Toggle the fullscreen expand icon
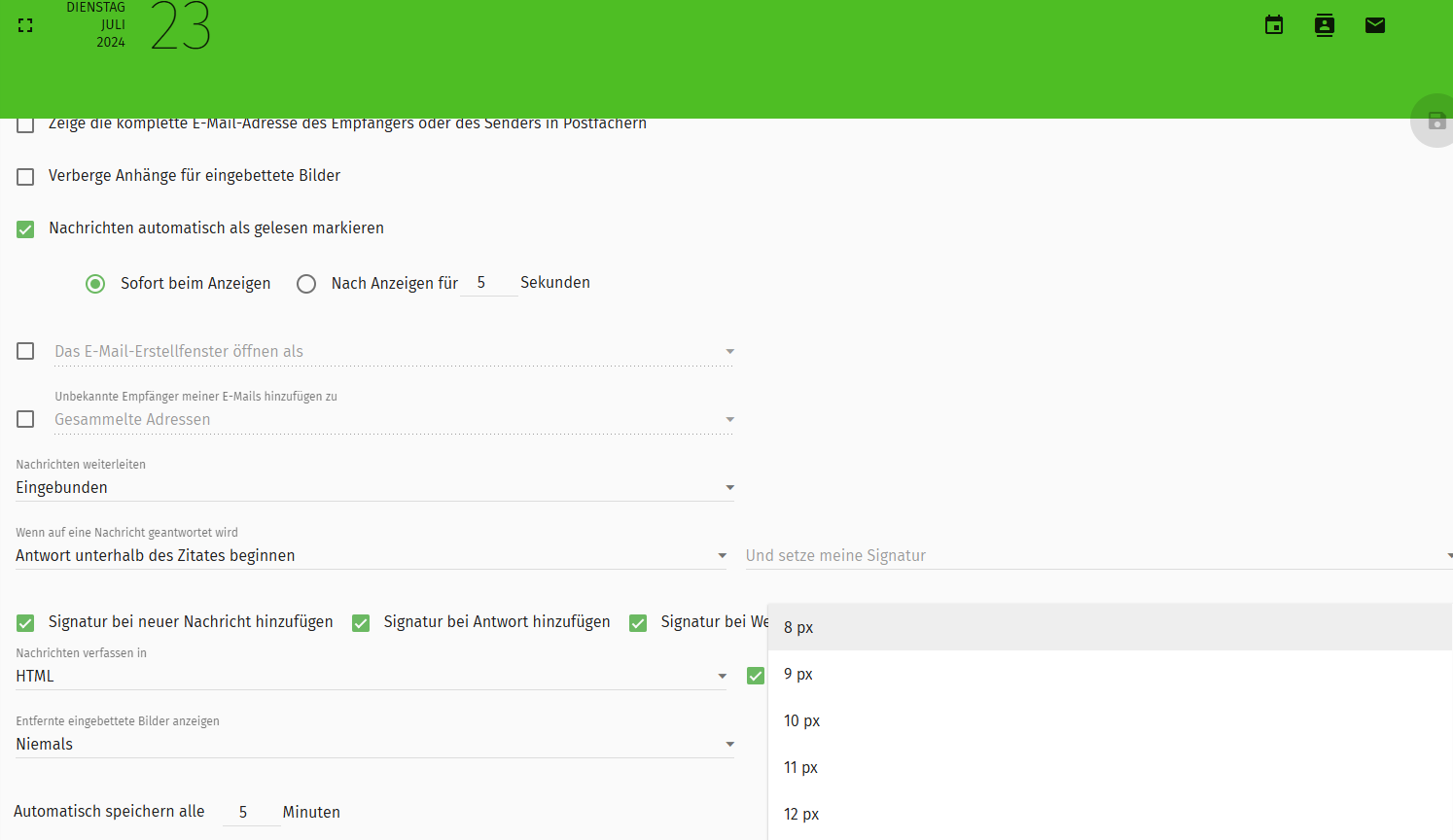Viewport: 1453px width, 840px height. (25, 25)
